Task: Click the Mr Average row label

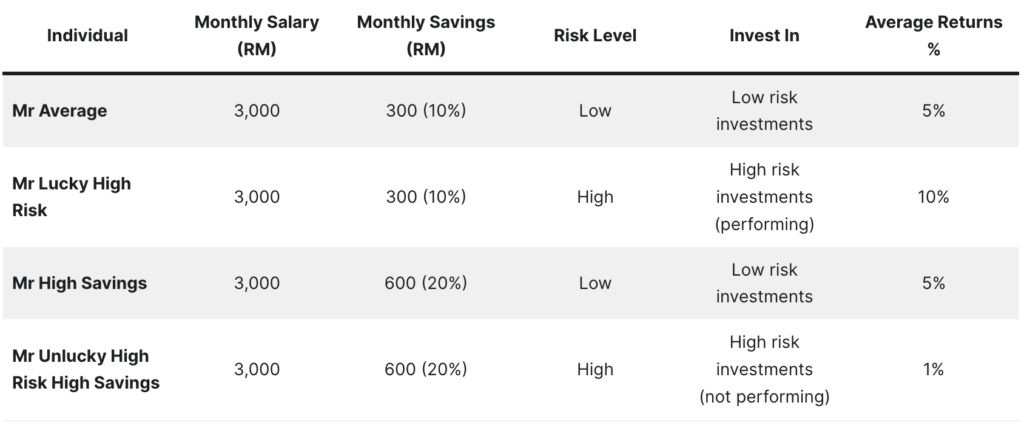Action: (x=59, y=110)
